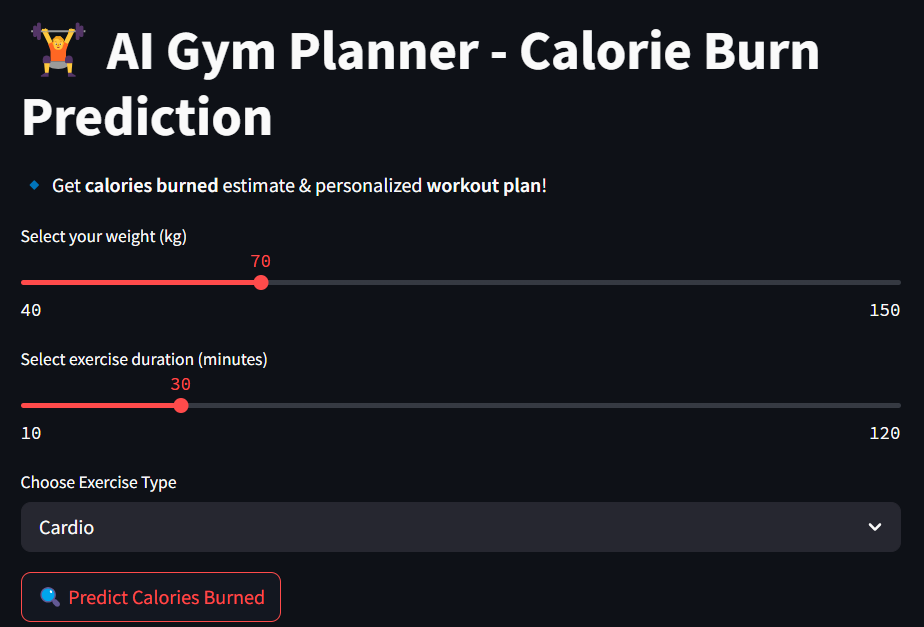Click Predict Calories Burned button

(x=151, y=597)
